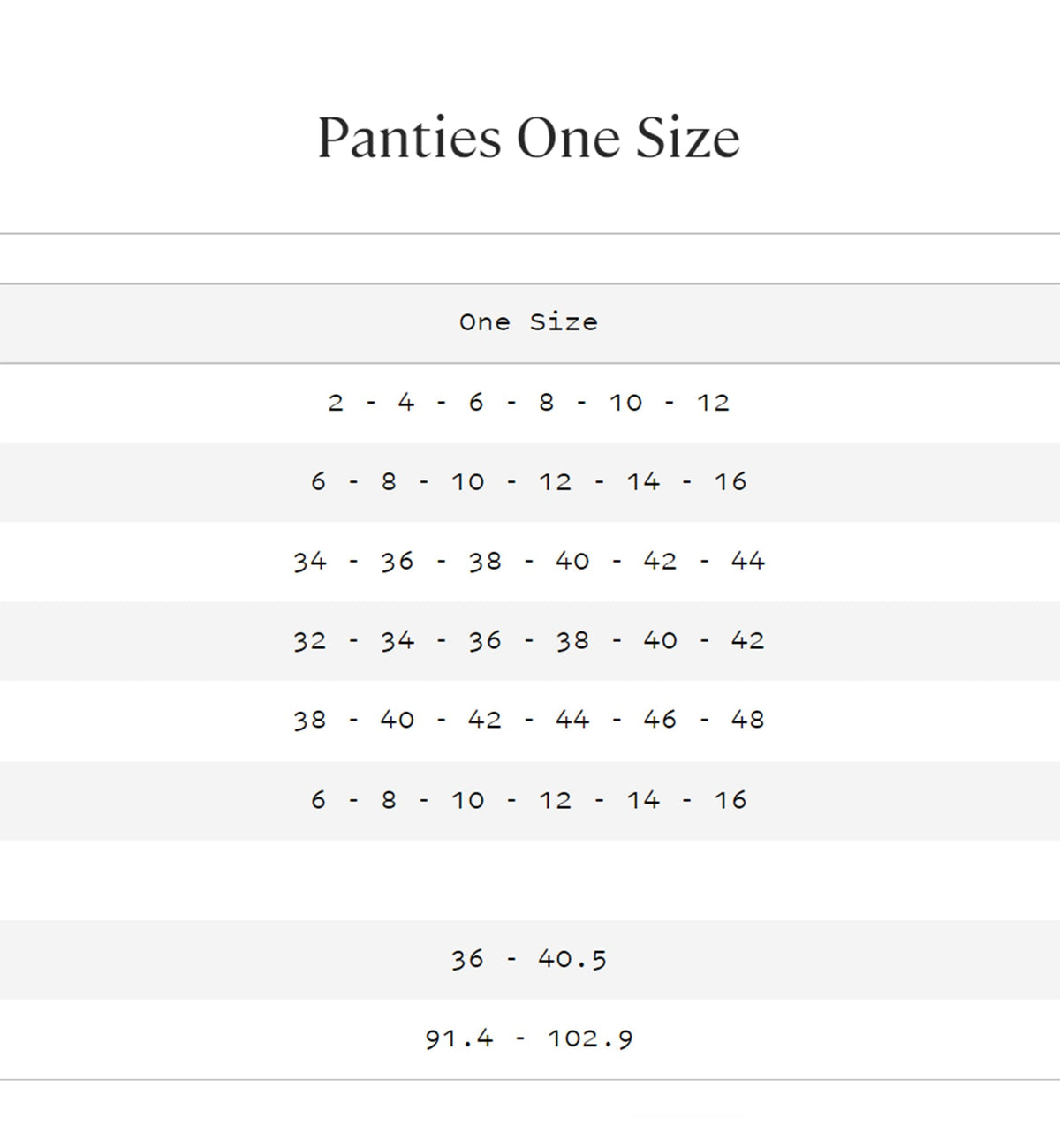The width and height of the screenshot is (1060, 1148).
Task: Select the "One Size" column header
Action: coord(528,322)
